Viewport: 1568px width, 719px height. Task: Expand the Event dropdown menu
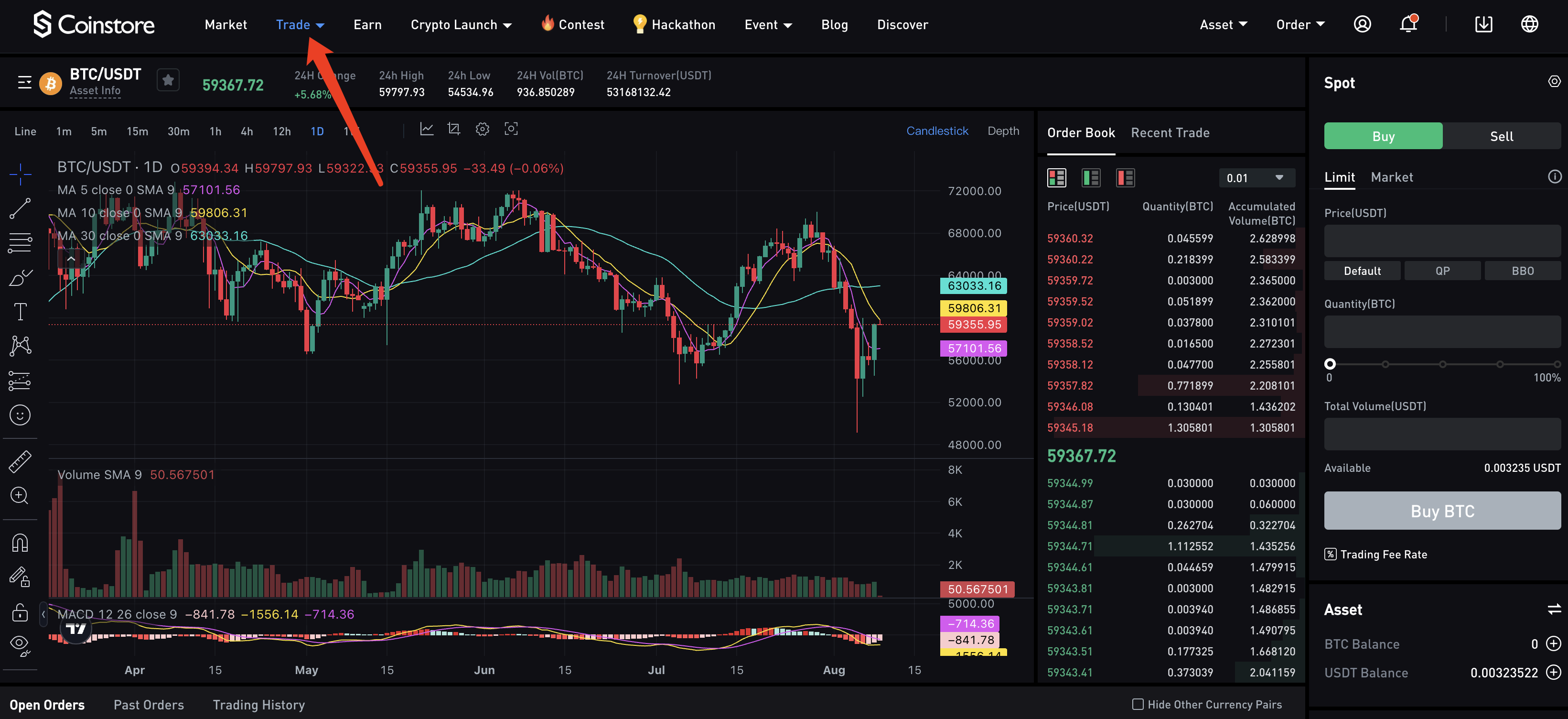click(x=768, y=25)
